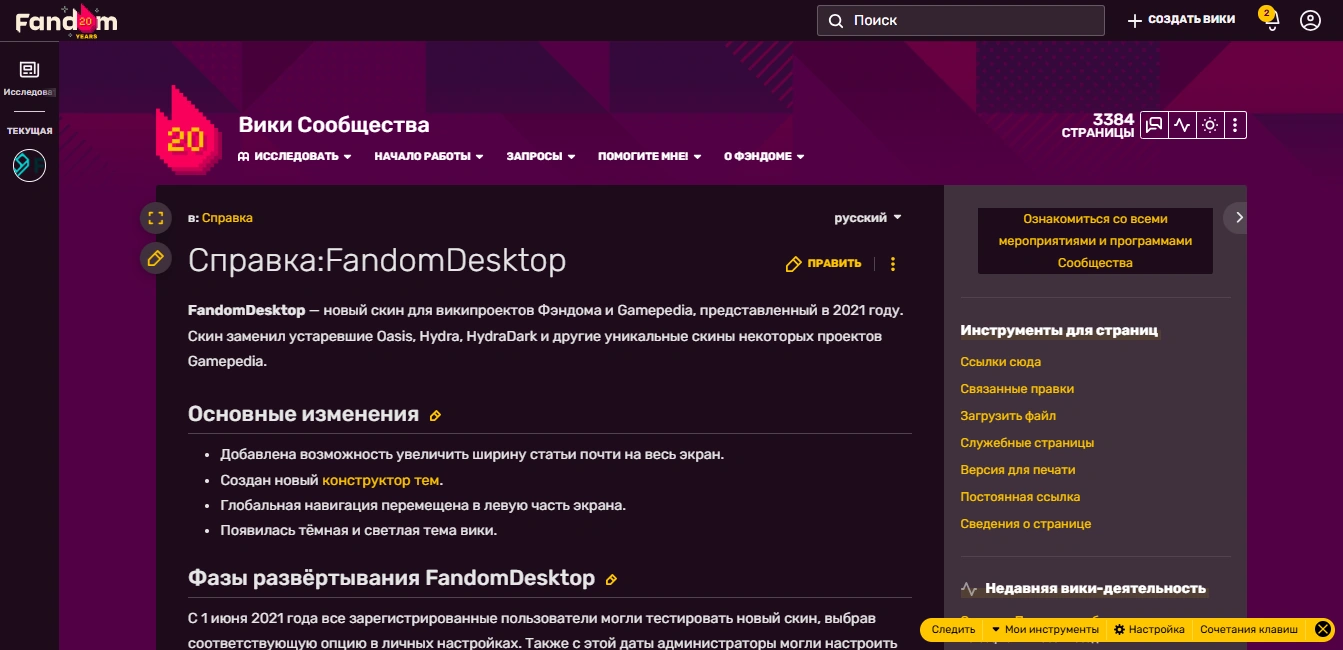Toggle the light/dark theme sun icon

point(1210,125)
